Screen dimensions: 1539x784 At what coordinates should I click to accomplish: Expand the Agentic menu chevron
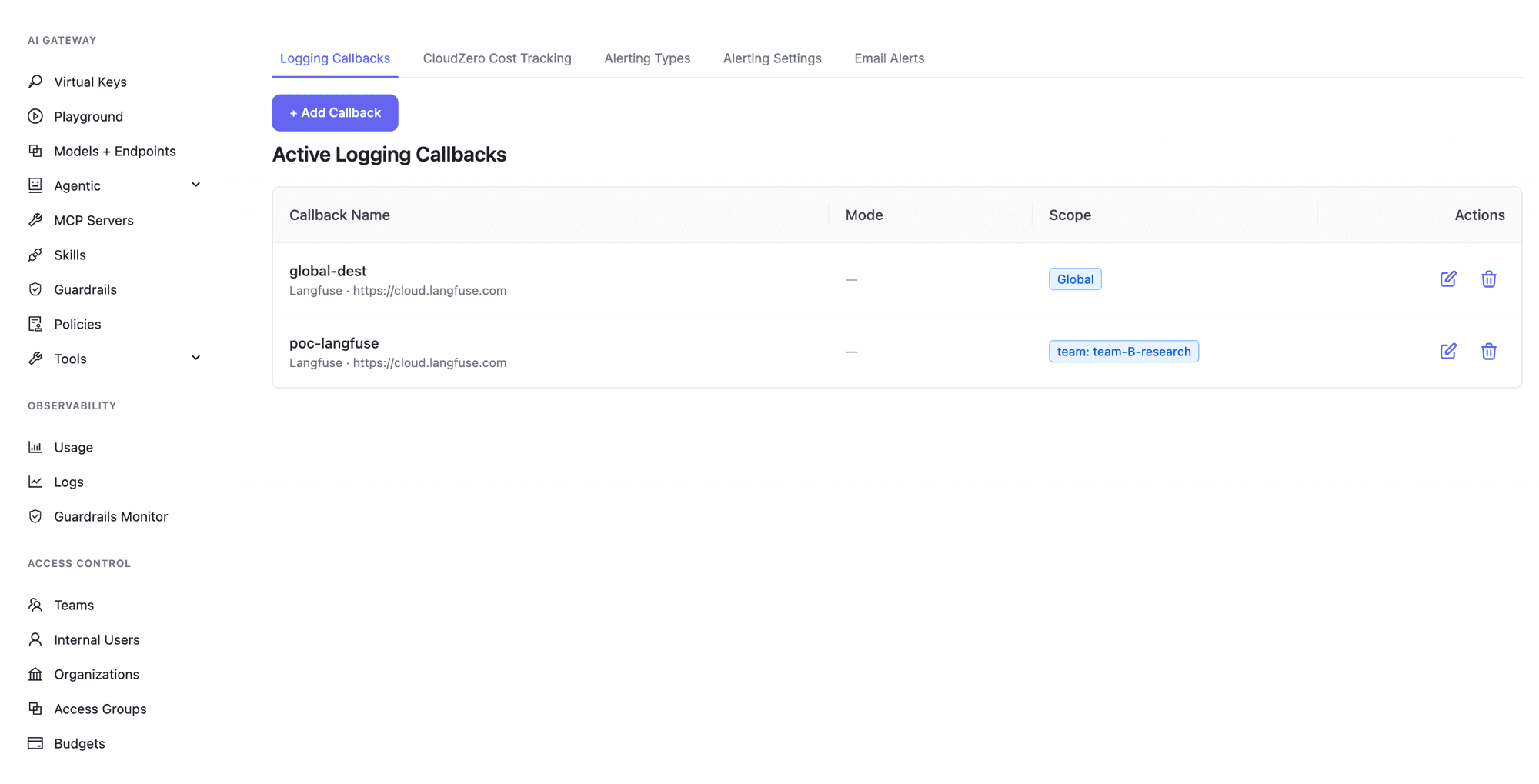pos(196,185)
